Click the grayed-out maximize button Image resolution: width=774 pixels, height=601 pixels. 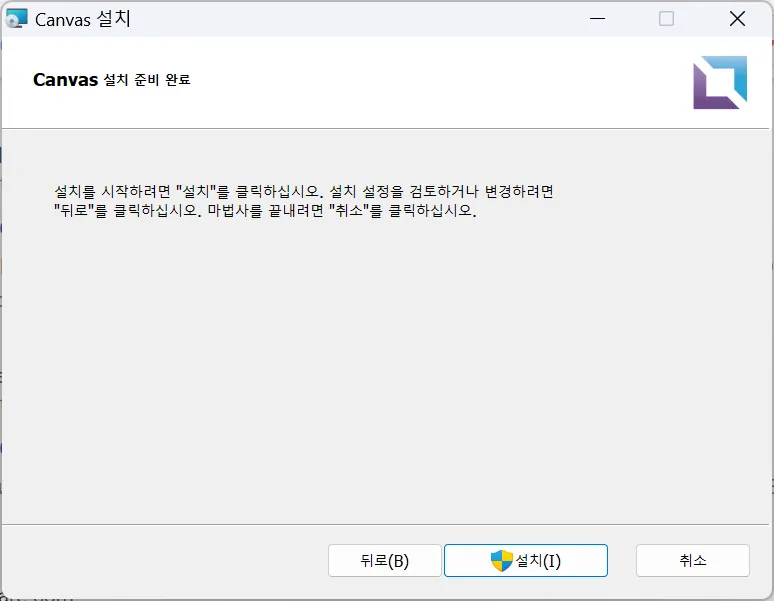point(666,19)
